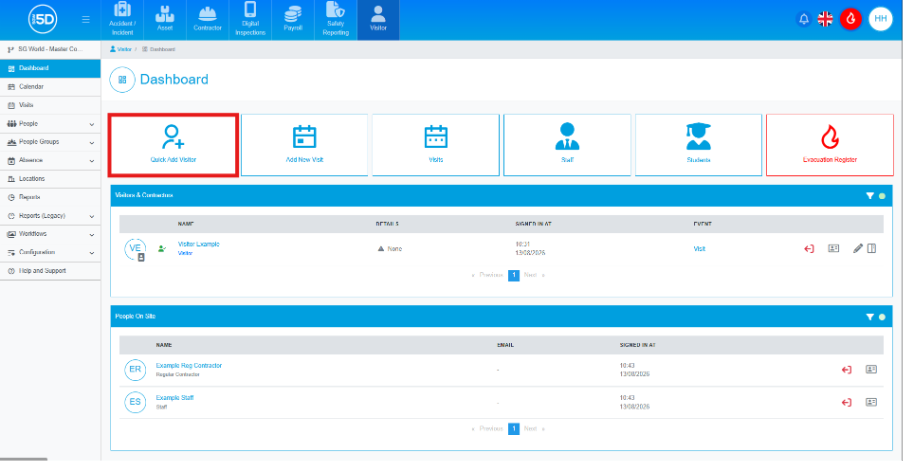This screenshot has width=903, height=462.
Task: Sign out Visitor Example
Action: click(x=809, y=249)
